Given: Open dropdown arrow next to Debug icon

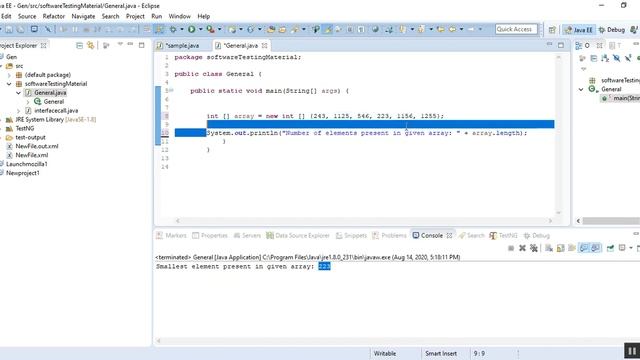Looking at the screenshot, I should [182, 29].
